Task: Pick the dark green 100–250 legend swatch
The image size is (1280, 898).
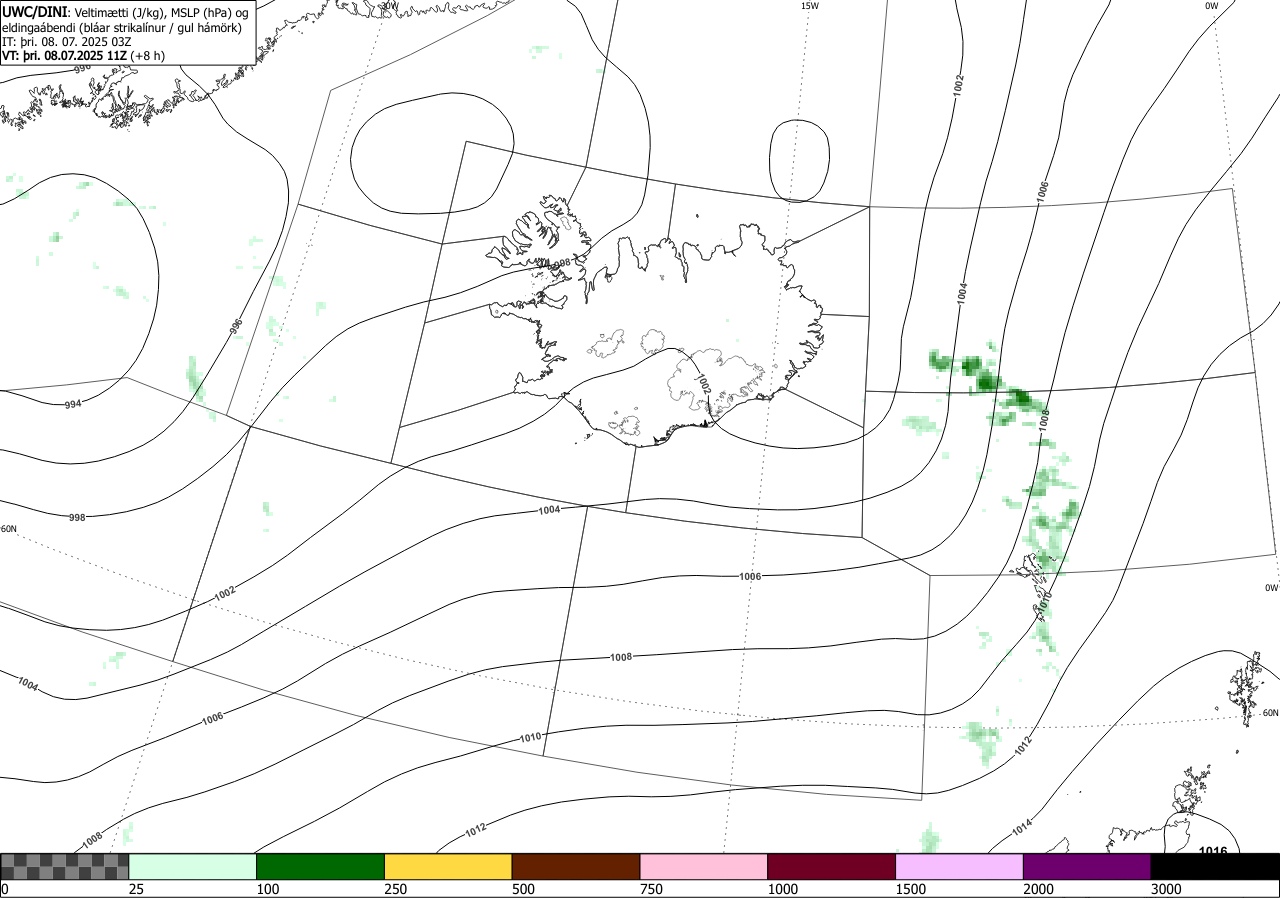Action: [321, 866]
